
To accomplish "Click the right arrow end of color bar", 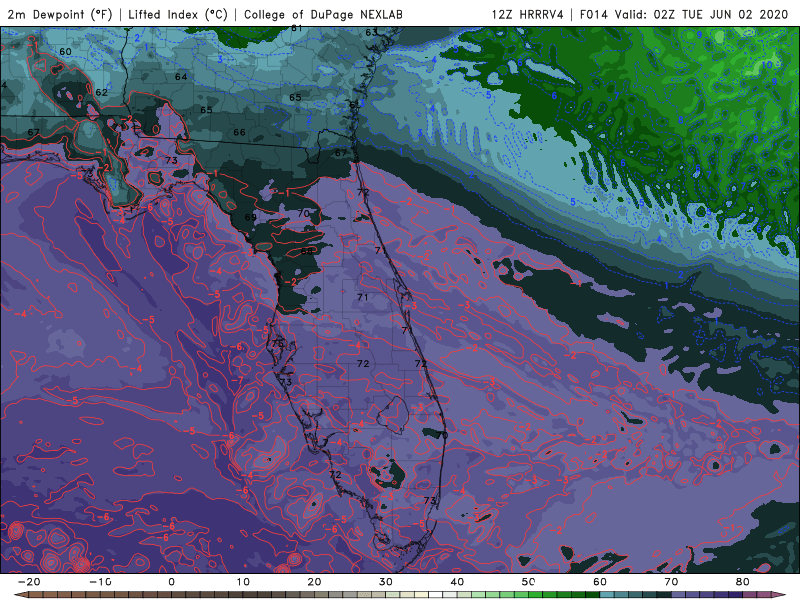I will [x=779, y=595].
